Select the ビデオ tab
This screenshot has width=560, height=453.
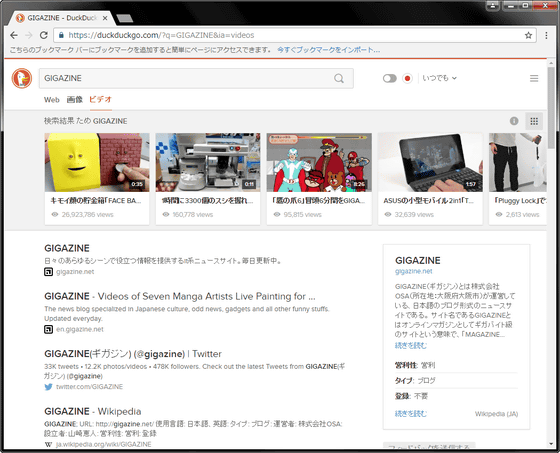100,99
